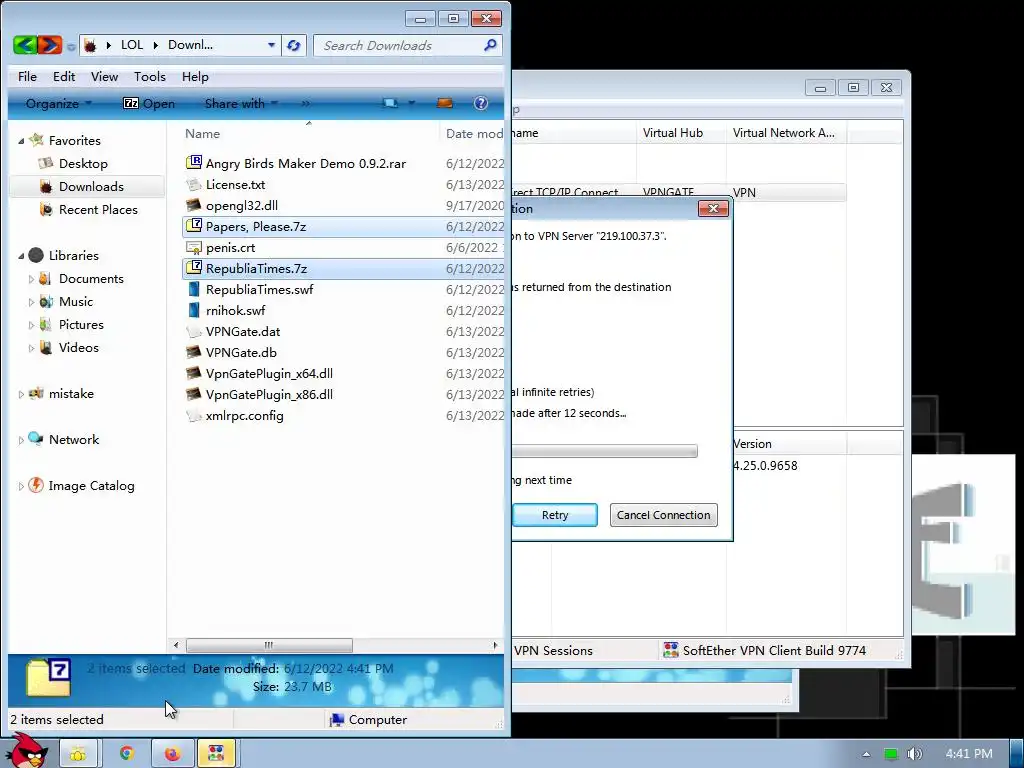The image size is (1024, 768).
Task: Click the Show desktop strip
Action: coord(1017,754)
